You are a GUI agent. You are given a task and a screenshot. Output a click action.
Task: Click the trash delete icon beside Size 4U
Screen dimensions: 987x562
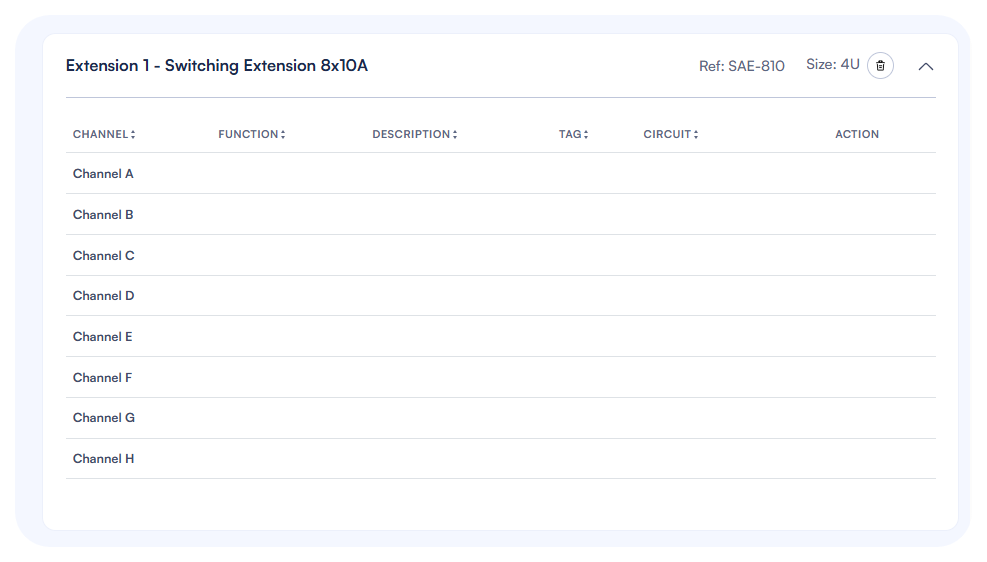point(880,66)
